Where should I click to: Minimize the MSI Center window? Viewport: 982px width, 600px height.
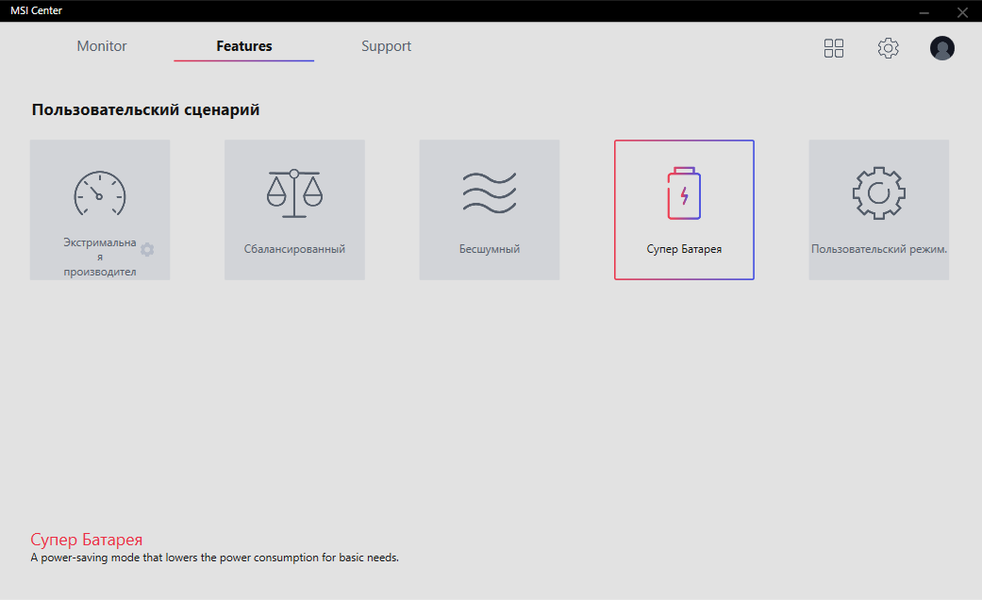[x=924, y=12]
